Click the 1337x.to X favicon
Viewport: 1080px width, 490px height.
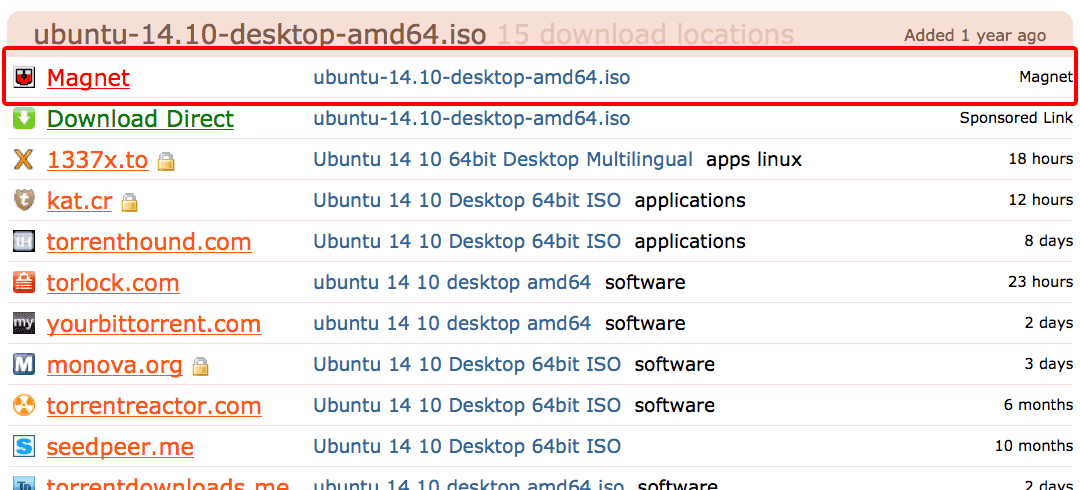(x=24, y=160)
